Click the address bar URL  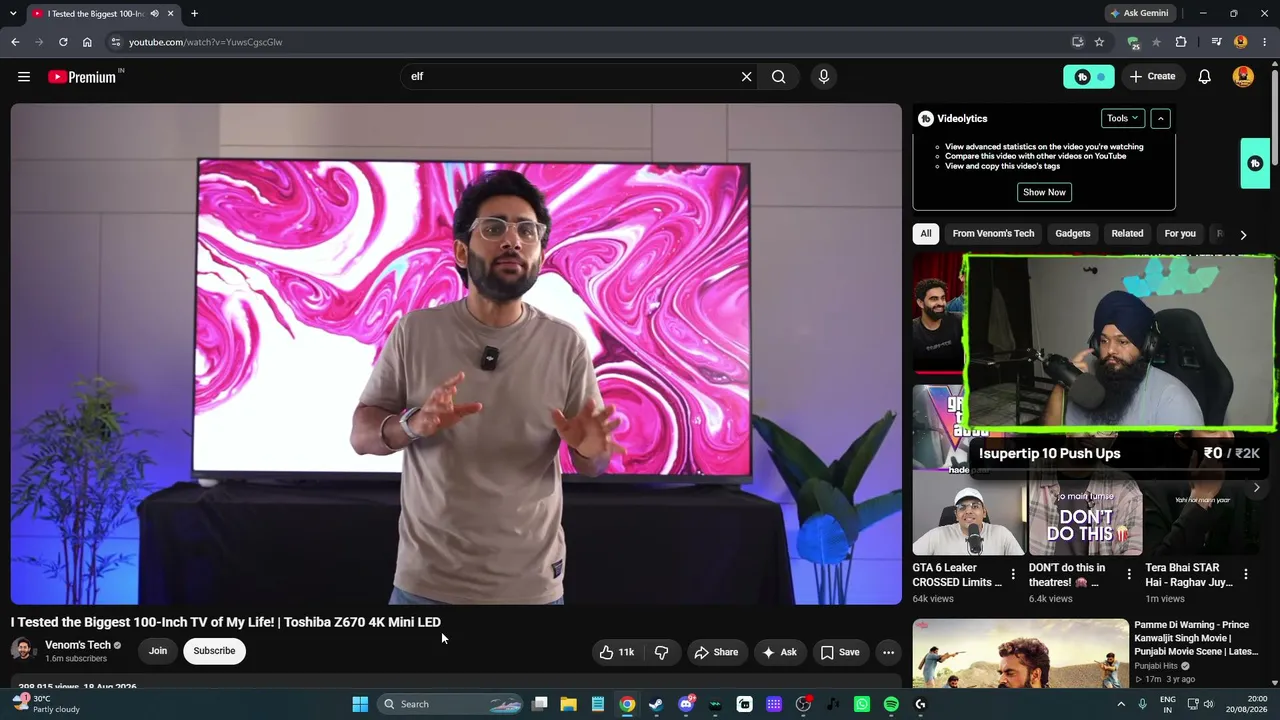[205, 42]
